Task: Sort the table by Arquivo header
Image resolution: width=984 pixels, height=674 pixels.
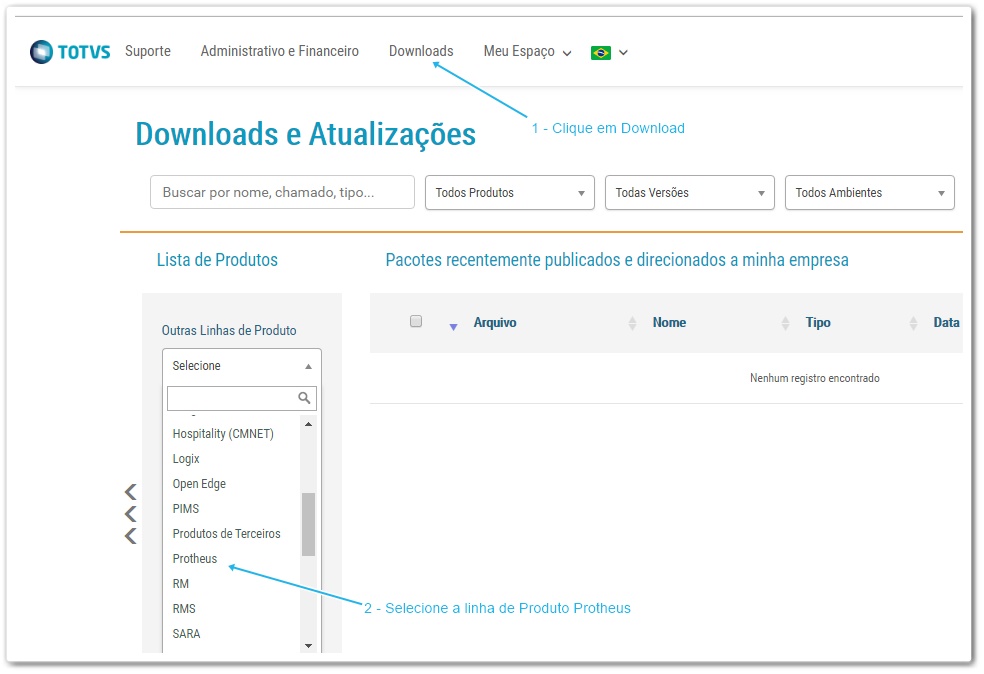Action: pyautogui.click(x=495, y=323)
